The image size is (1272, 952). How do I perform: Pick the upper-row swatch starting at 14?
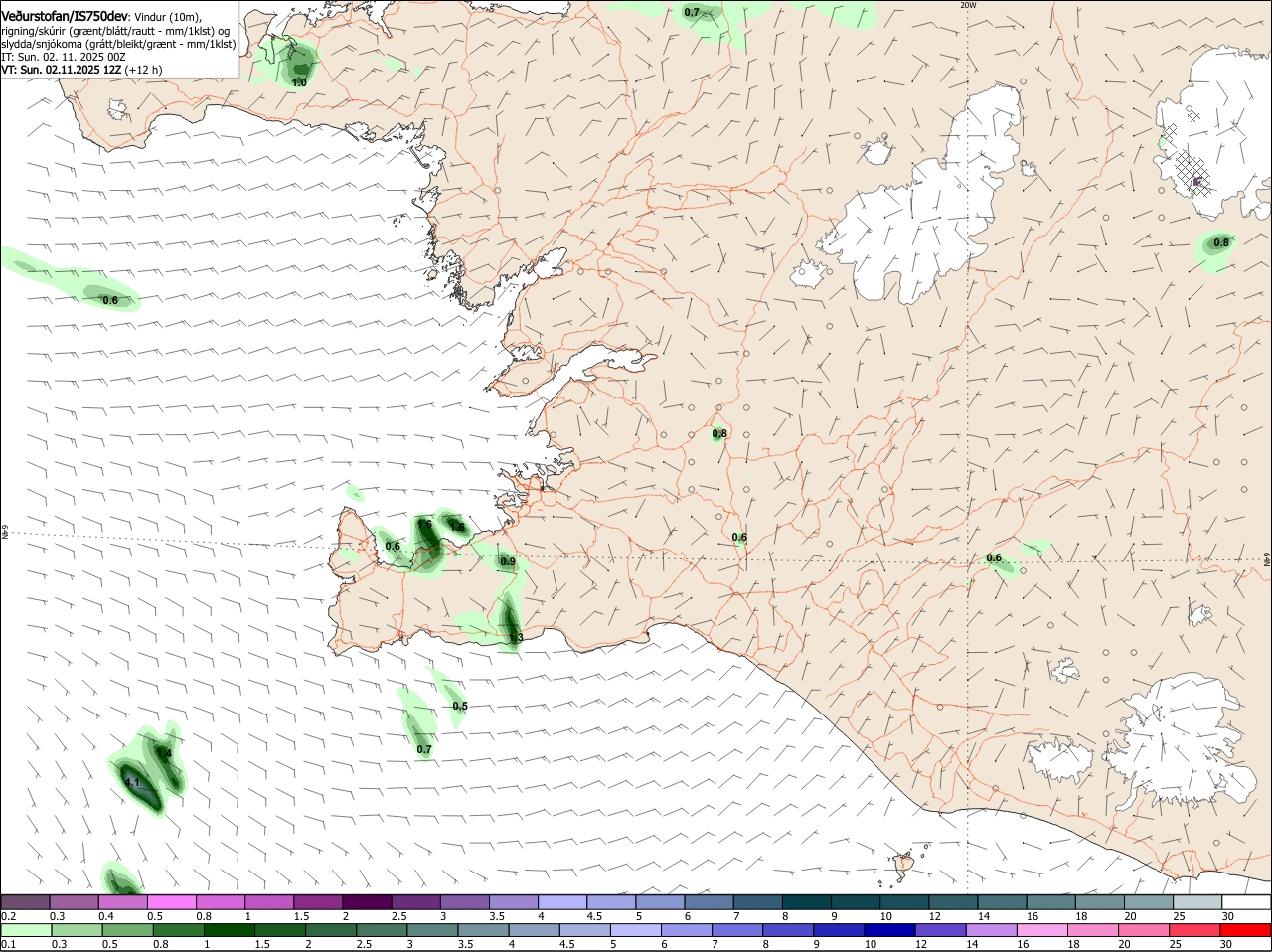tap(1003, 902)
